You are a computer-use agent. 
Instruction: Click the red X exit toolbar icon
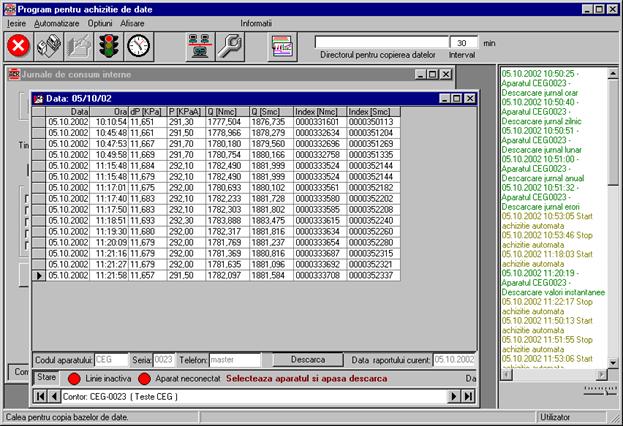[x=19, y=46]
